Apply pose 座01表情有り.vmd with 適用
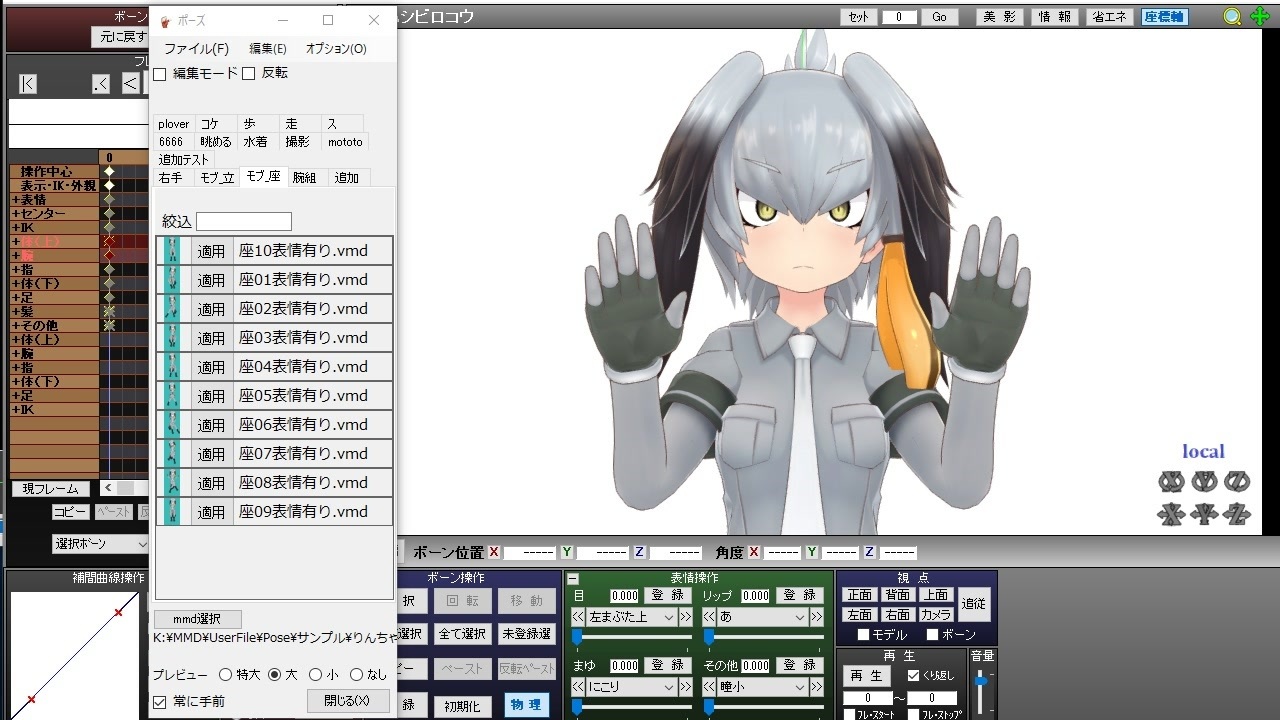Screen dimensions: 1280x720 (211, 280)
